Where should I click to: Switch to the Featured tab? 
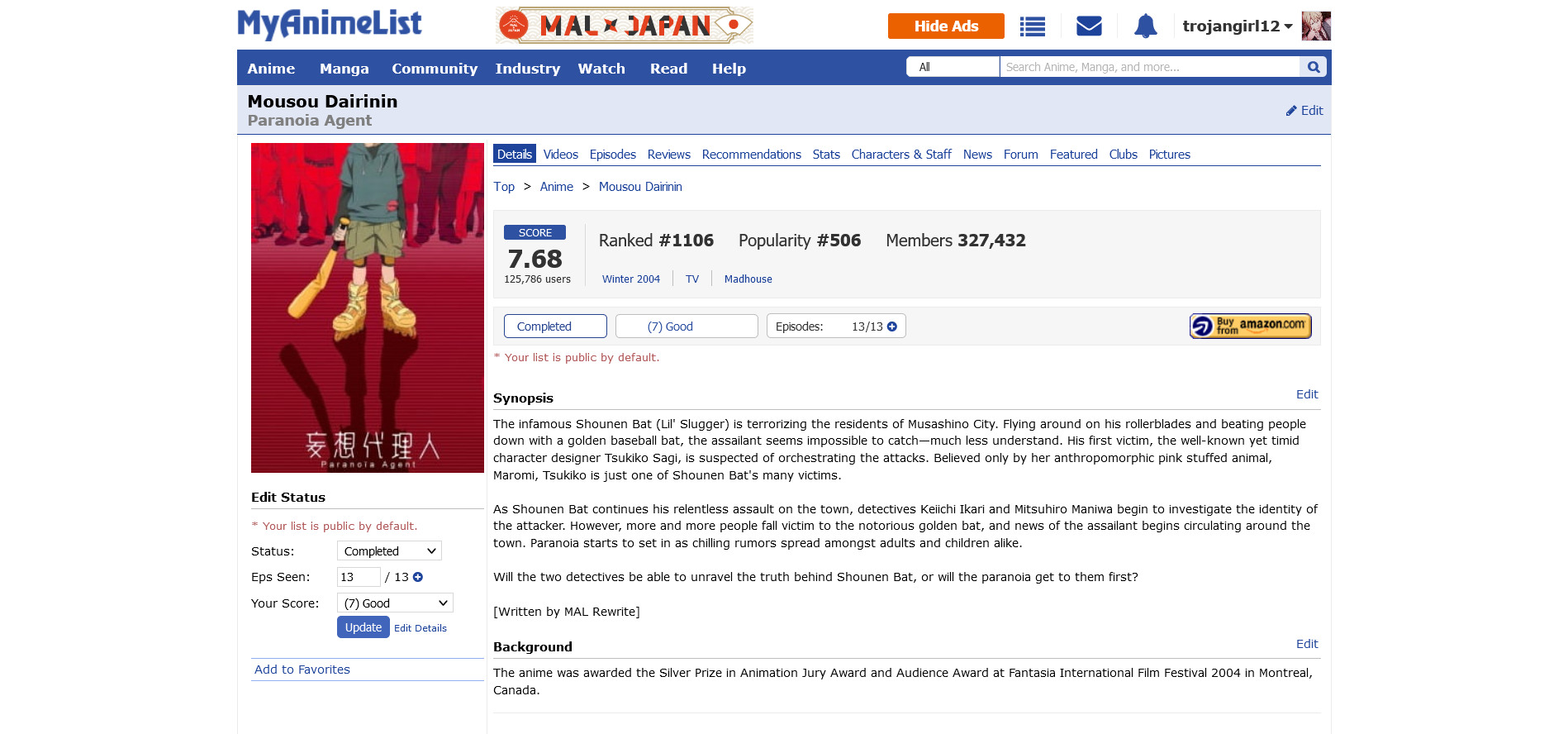click(x=1074, y=155)
